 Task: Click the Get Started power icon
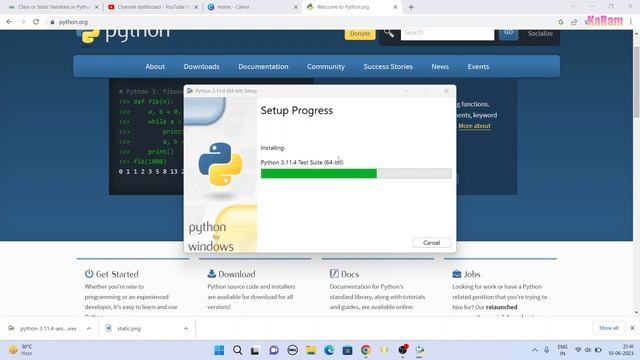pos(89,273)
